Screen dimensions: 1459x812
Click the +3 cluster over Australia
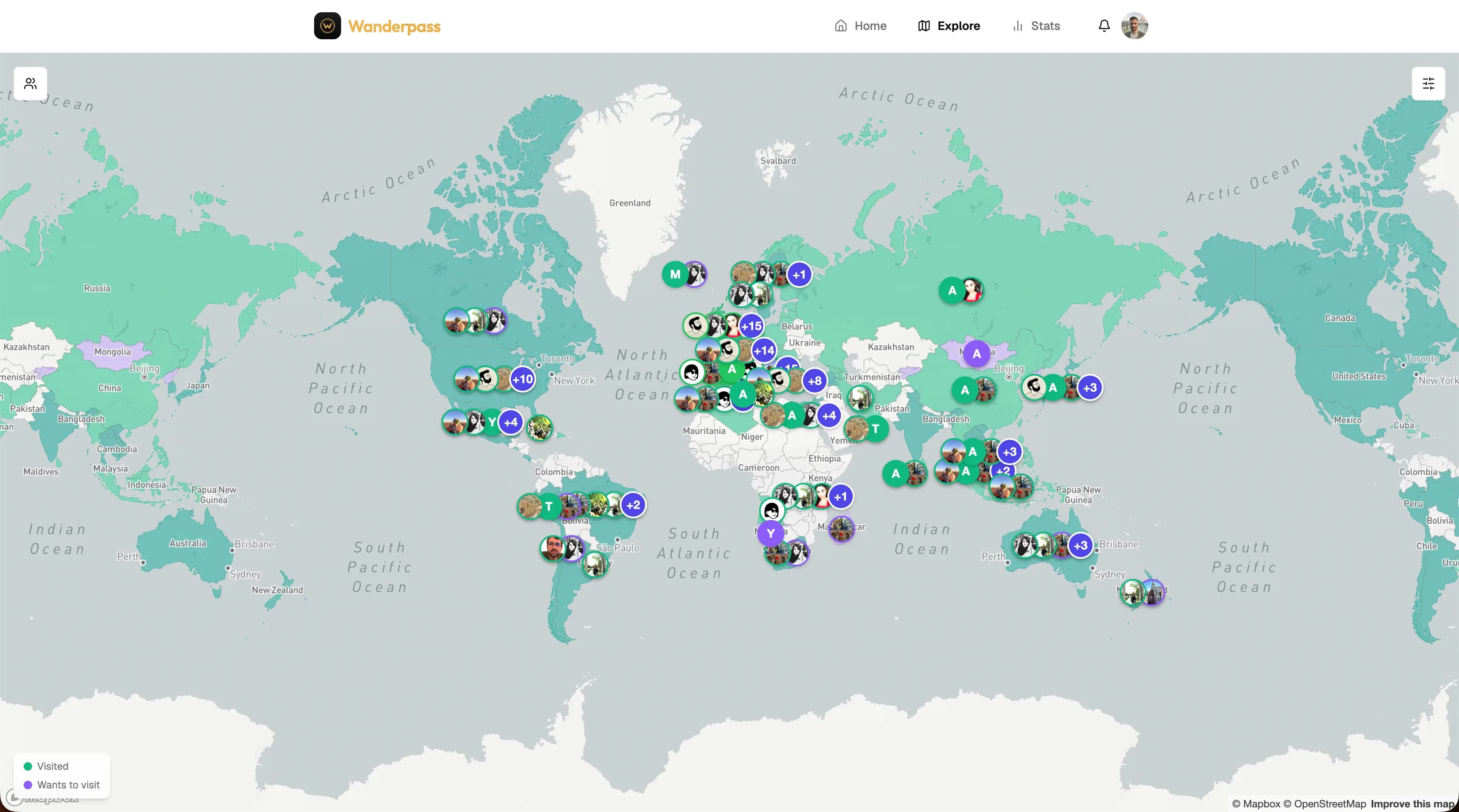1080,546
